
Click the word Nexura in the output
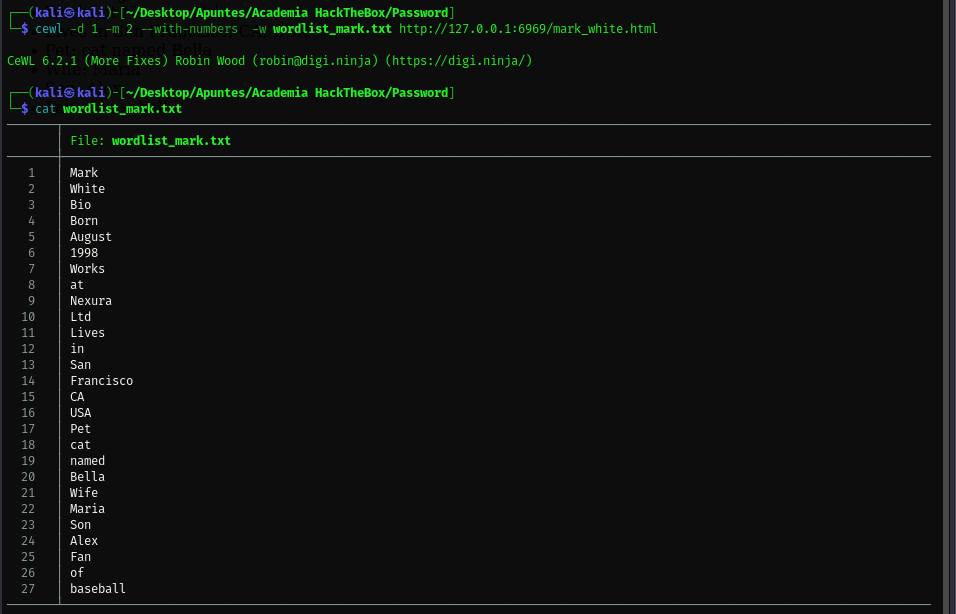coord(91,301)
